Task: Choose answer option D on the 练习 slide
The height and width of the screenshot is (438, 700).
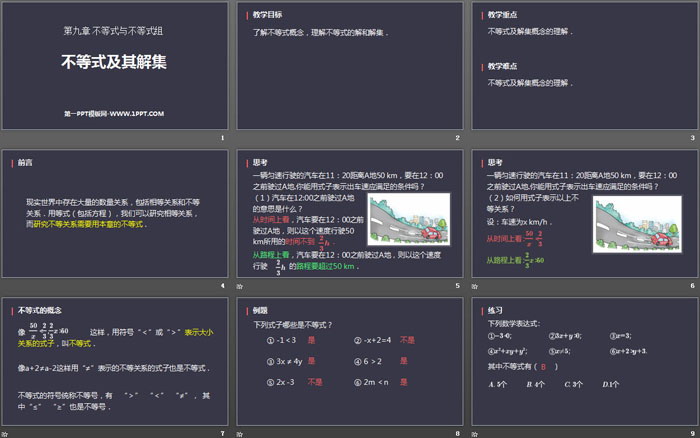Action: click(611, 383)
